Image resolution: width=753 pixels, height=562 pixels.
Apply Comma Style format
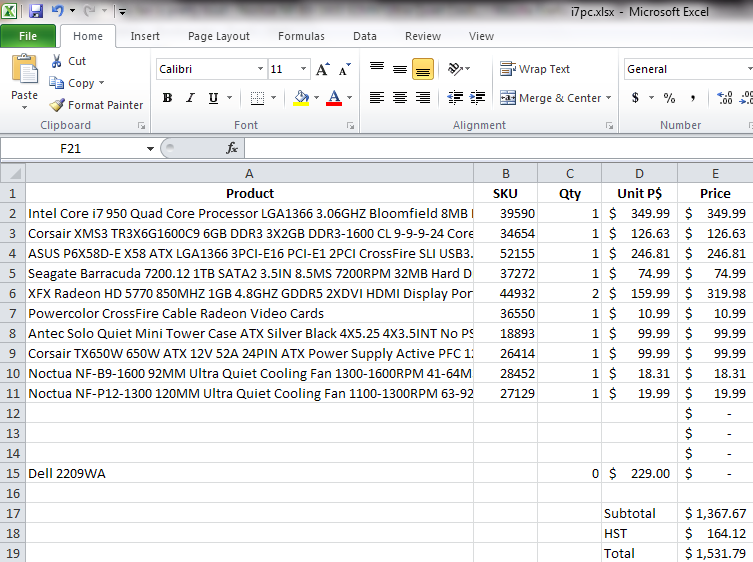pyautogui.click(x=692, y=98)
